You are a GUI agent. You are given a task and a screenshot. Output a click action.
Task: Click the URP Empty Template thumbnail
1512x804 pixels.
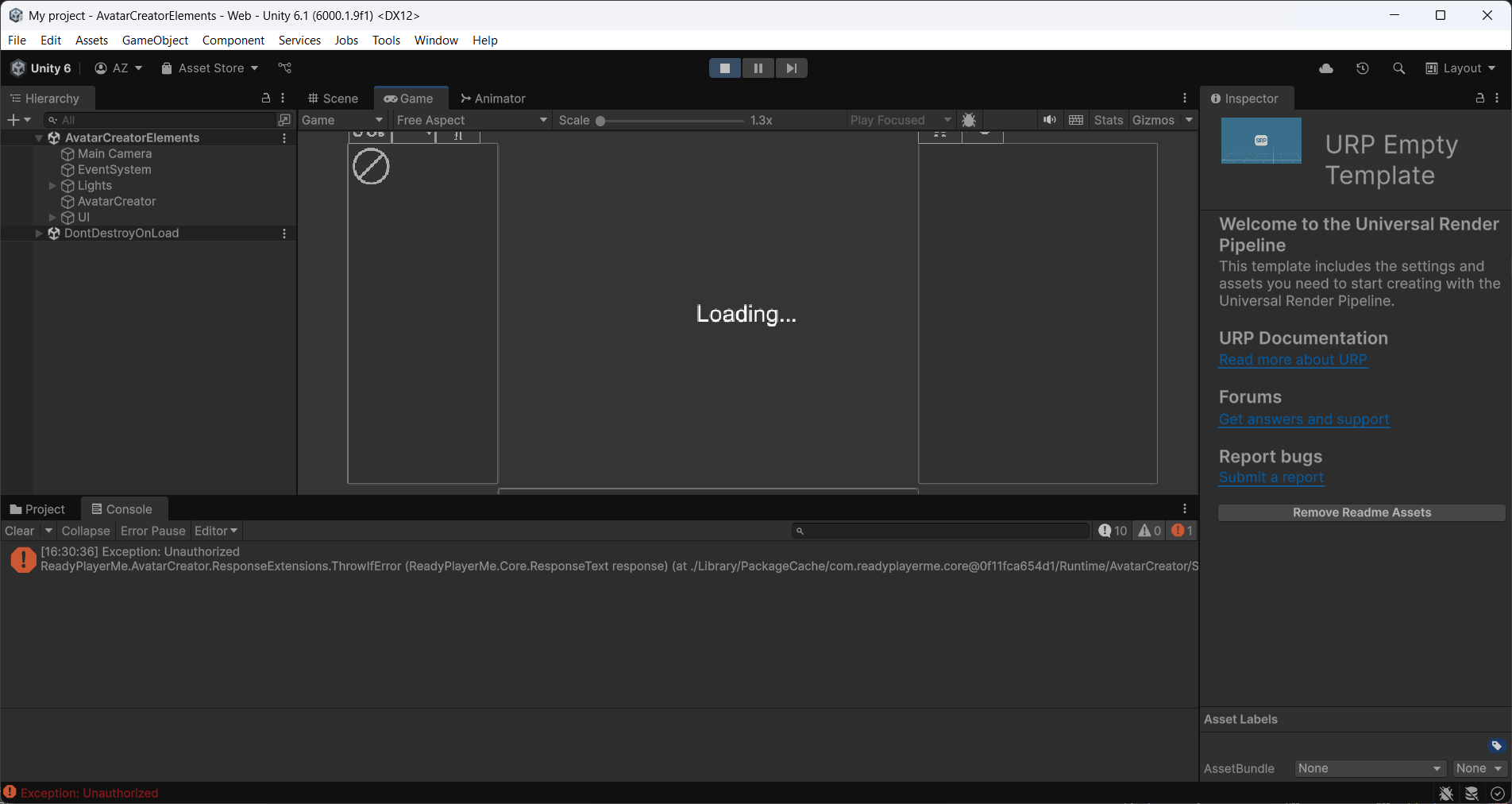[x=1261, y=141]
